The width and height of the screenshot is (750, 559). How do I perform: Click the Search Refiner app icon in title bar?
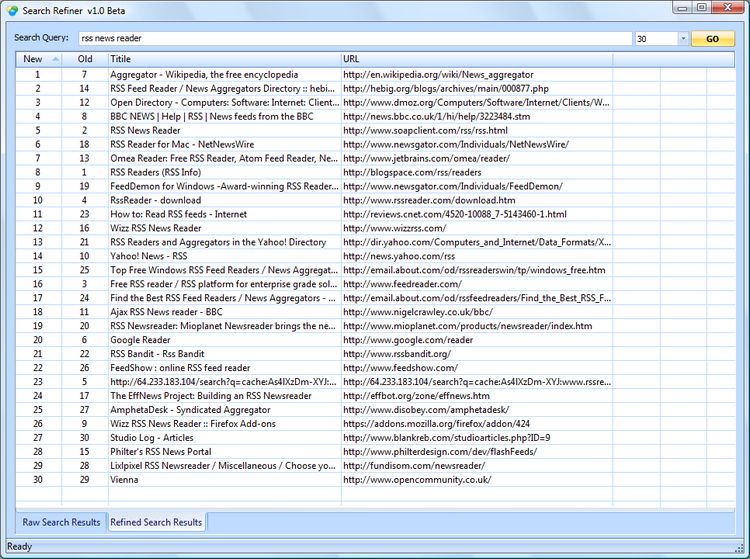click(x=12, y=10)
